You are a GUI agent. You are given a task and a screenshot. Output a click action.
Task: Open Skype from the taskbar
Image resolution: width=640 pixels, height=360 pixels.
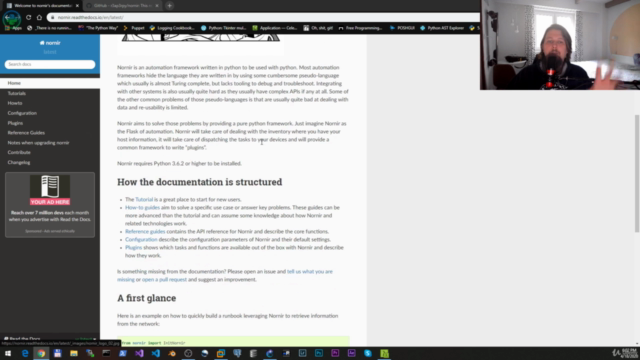pyautogui.click(x=368, y=353)
